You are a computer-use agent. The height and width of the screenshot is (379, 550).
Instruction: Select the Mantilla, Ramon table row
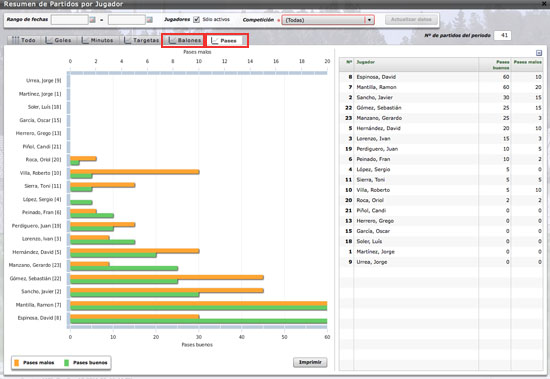coord(441,87)
